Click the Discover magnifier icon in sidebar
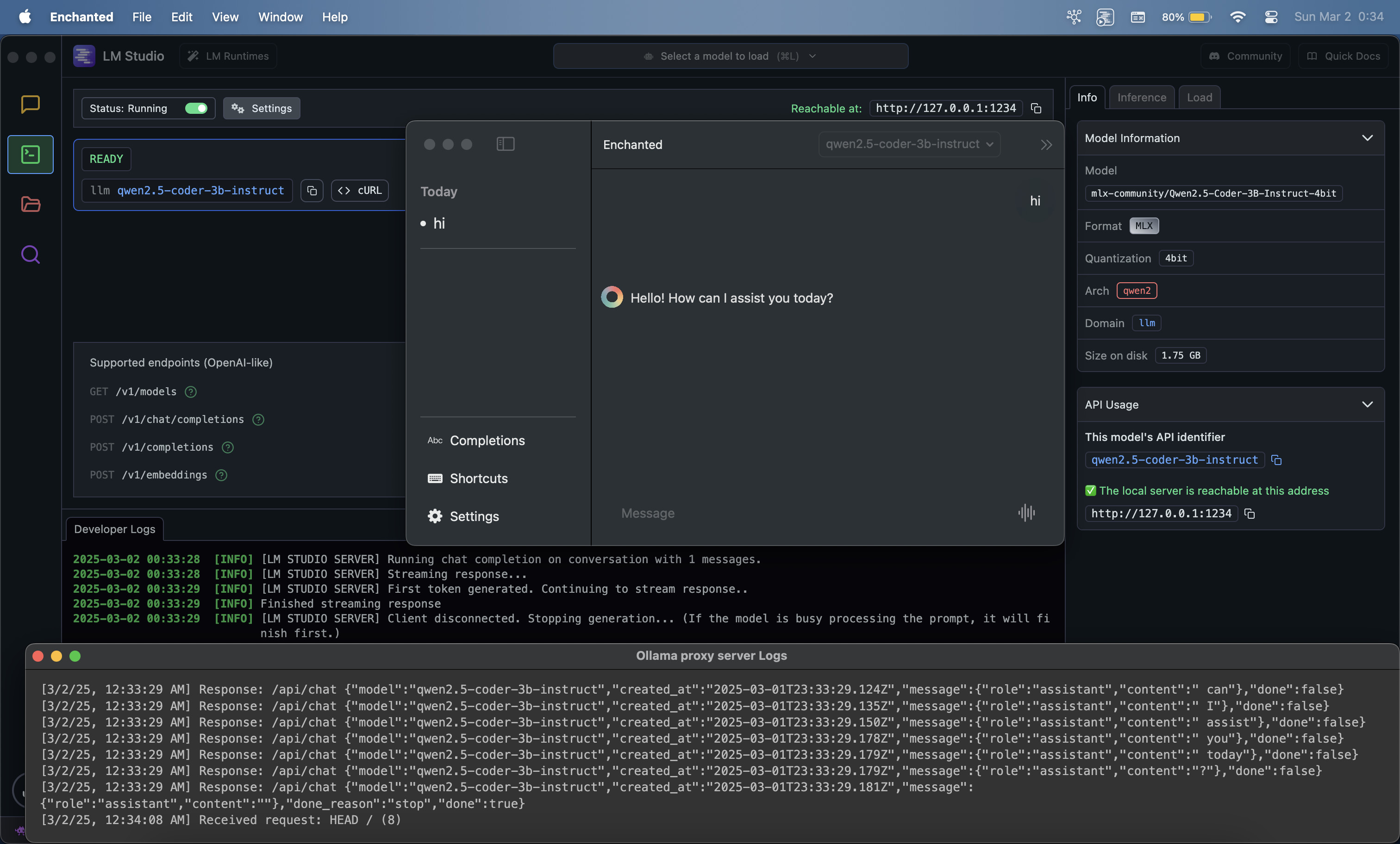The image size is (1400, 844). (30, 254)
